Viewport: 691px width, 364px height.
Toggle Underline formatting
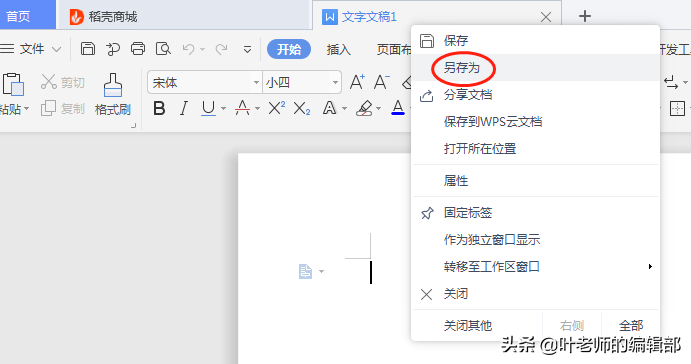coord(208,108)
